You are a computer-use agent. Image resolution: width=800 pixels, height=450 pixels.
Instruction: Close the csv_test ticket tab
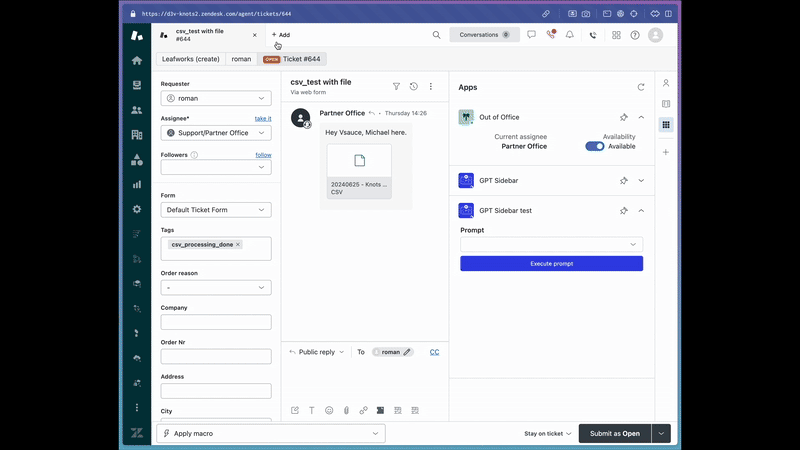[x=255, y=35]
